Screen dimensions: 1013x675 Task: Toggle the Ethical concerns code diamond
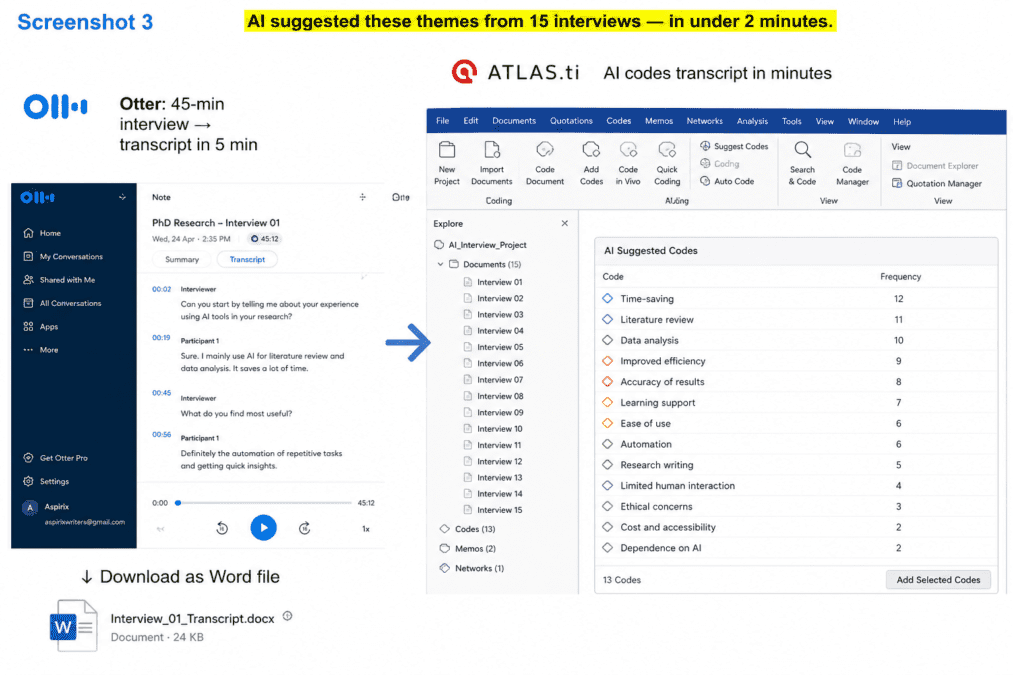coord(607,506)
